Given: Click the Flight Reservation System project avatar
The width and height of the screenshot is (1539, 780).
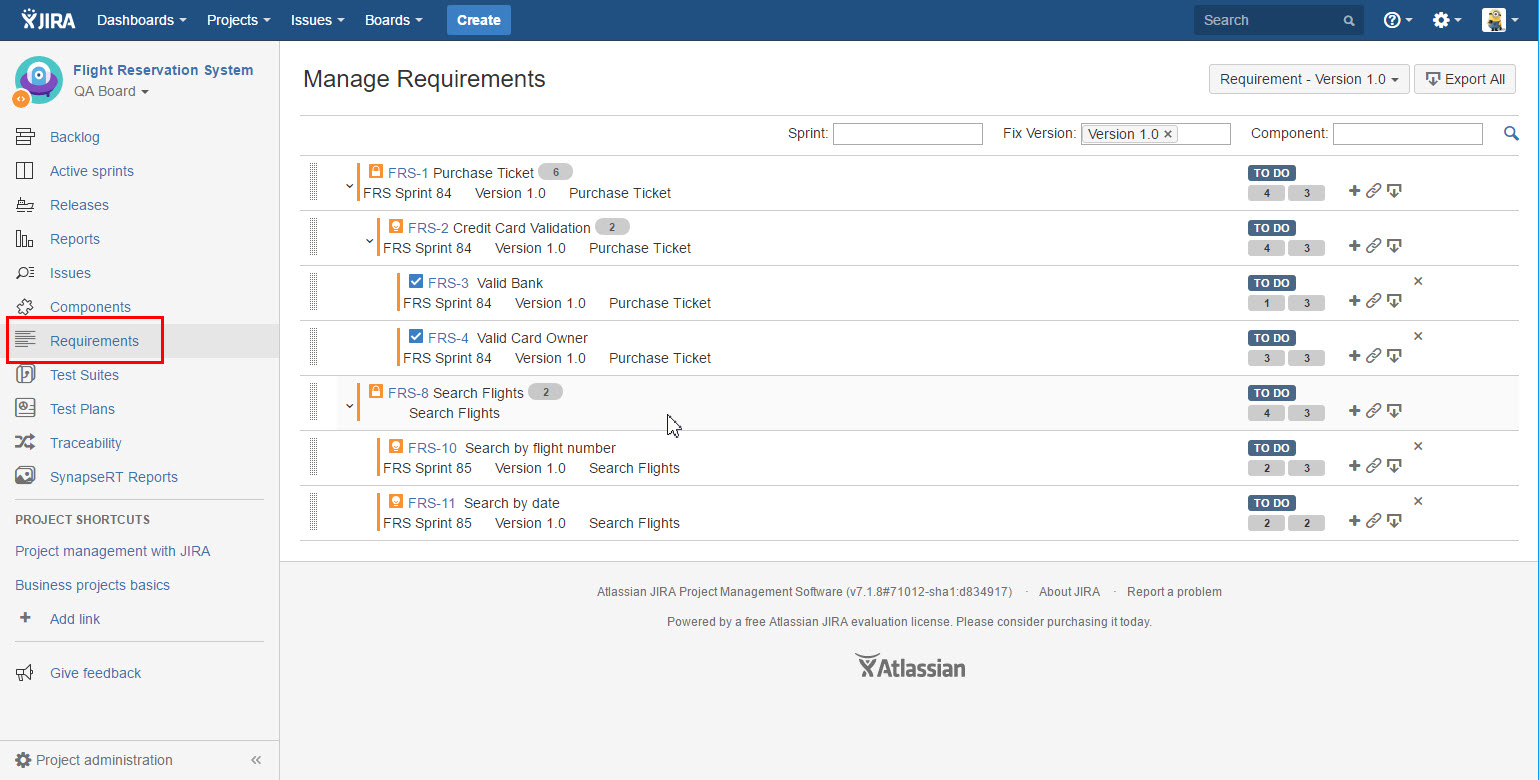Looking at the screenshot, I should [38, 80].
